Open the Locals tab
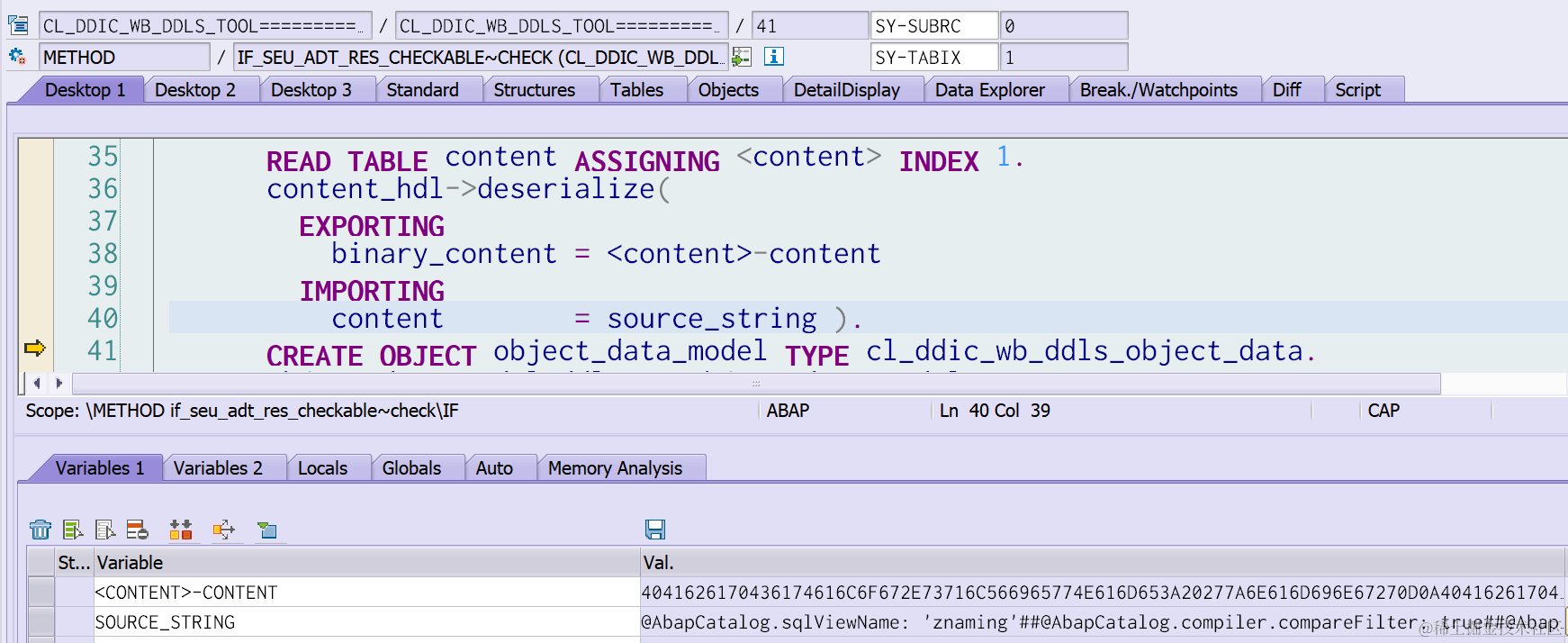 (323, 468)
